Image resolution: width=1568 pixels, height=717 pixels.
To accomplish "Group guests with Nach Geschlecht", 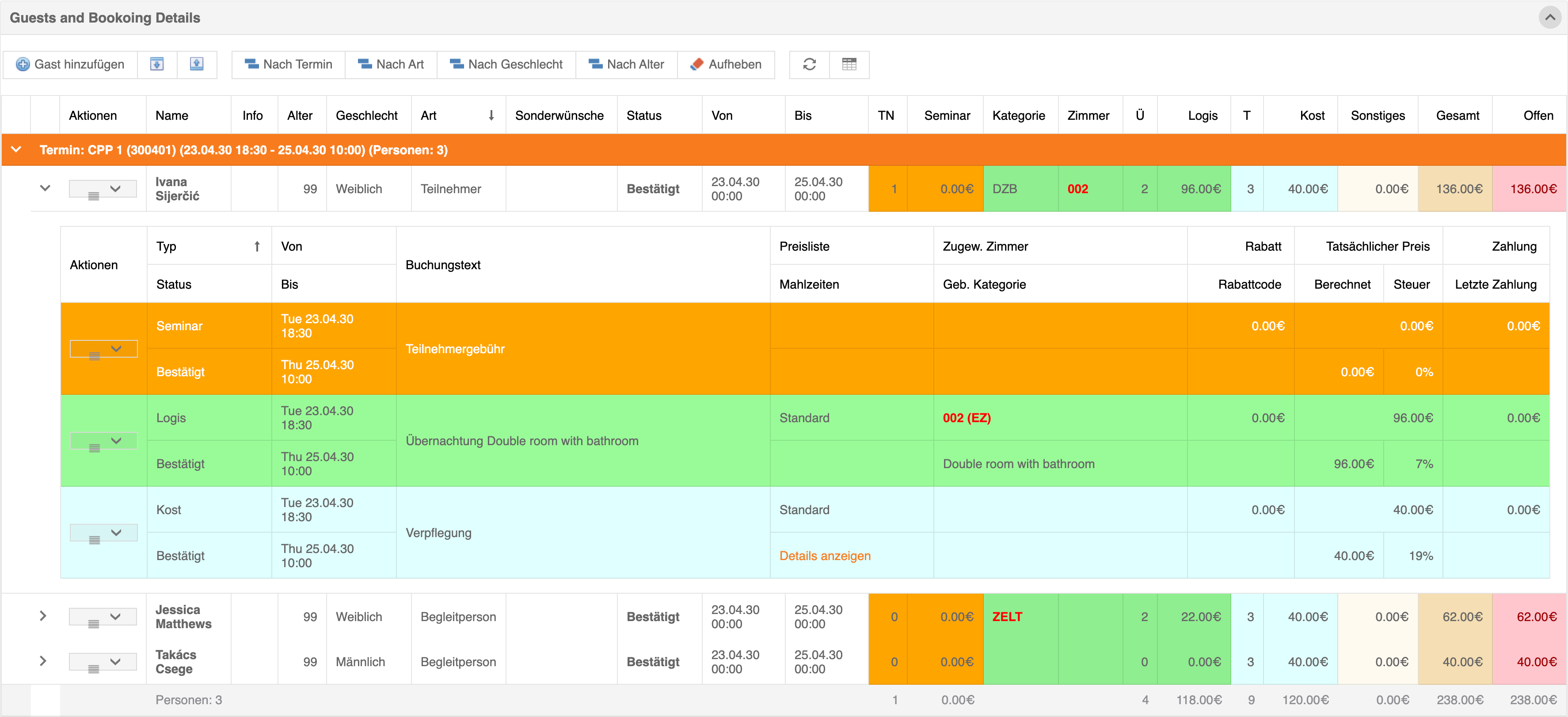I will (506, 64).
